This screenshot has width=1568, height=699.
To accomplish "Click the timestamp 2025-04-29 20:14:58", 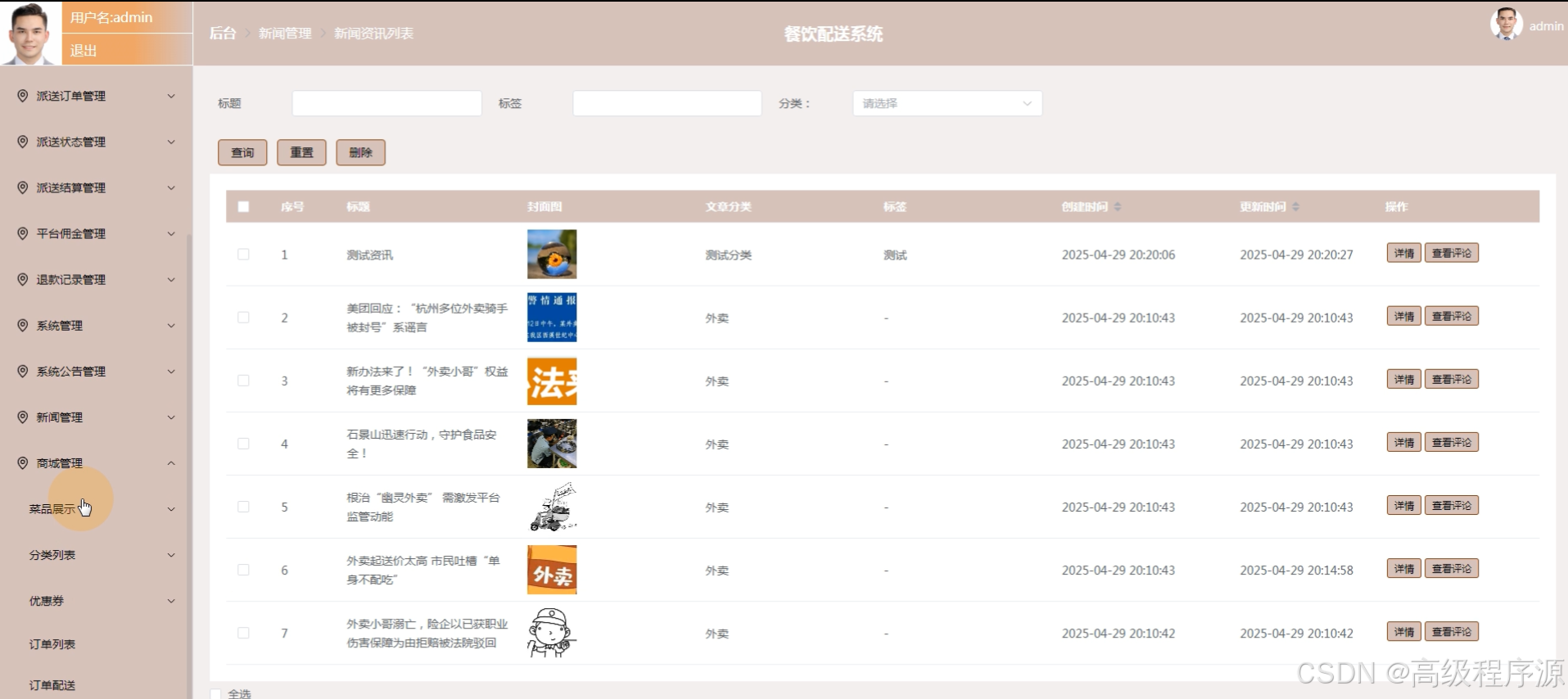I will (1296, 570).
